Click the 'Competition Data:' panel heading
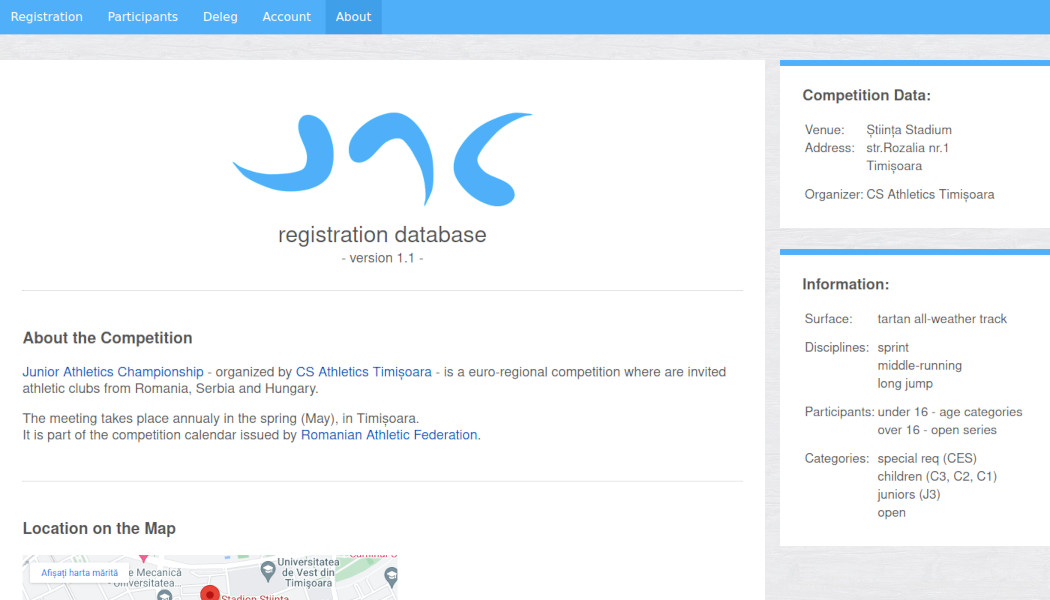Viewport: 1050px width, 600px height. 866,96
